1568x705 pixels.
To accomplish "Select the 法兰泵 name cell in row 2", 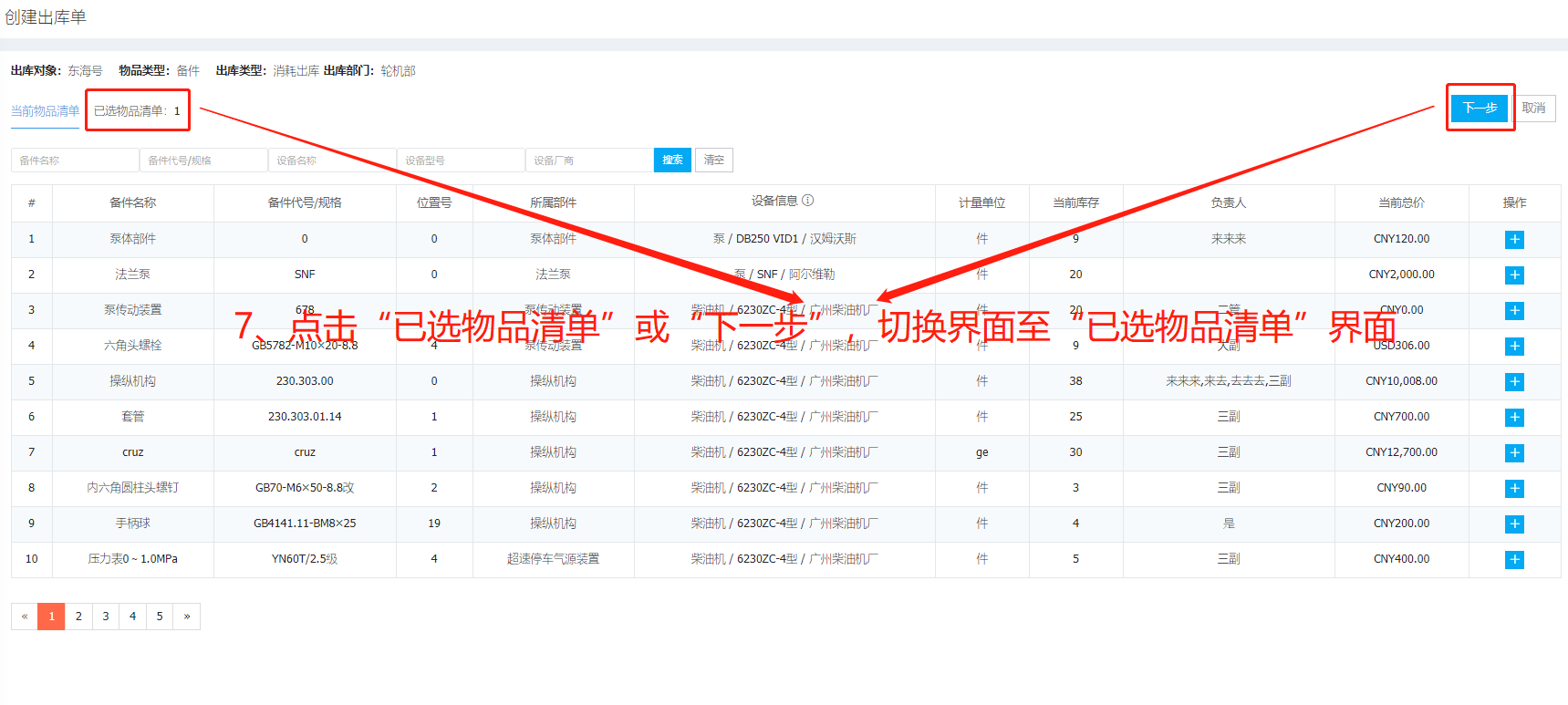I will [x=133, y=275].
